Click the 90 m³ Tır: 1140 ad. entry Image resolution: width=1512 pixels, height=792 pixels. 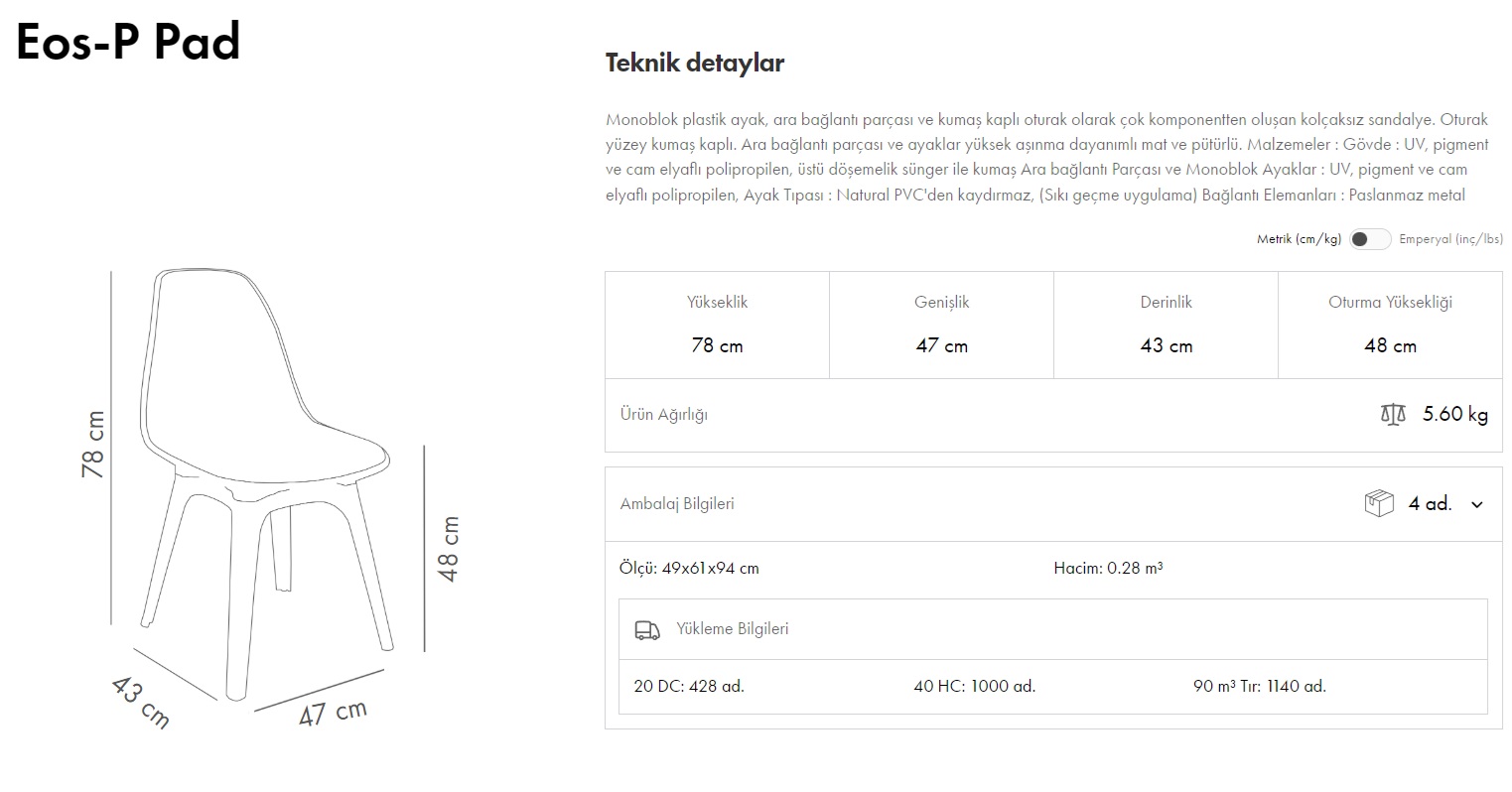pyautogui.click(x=1259, y=686)
